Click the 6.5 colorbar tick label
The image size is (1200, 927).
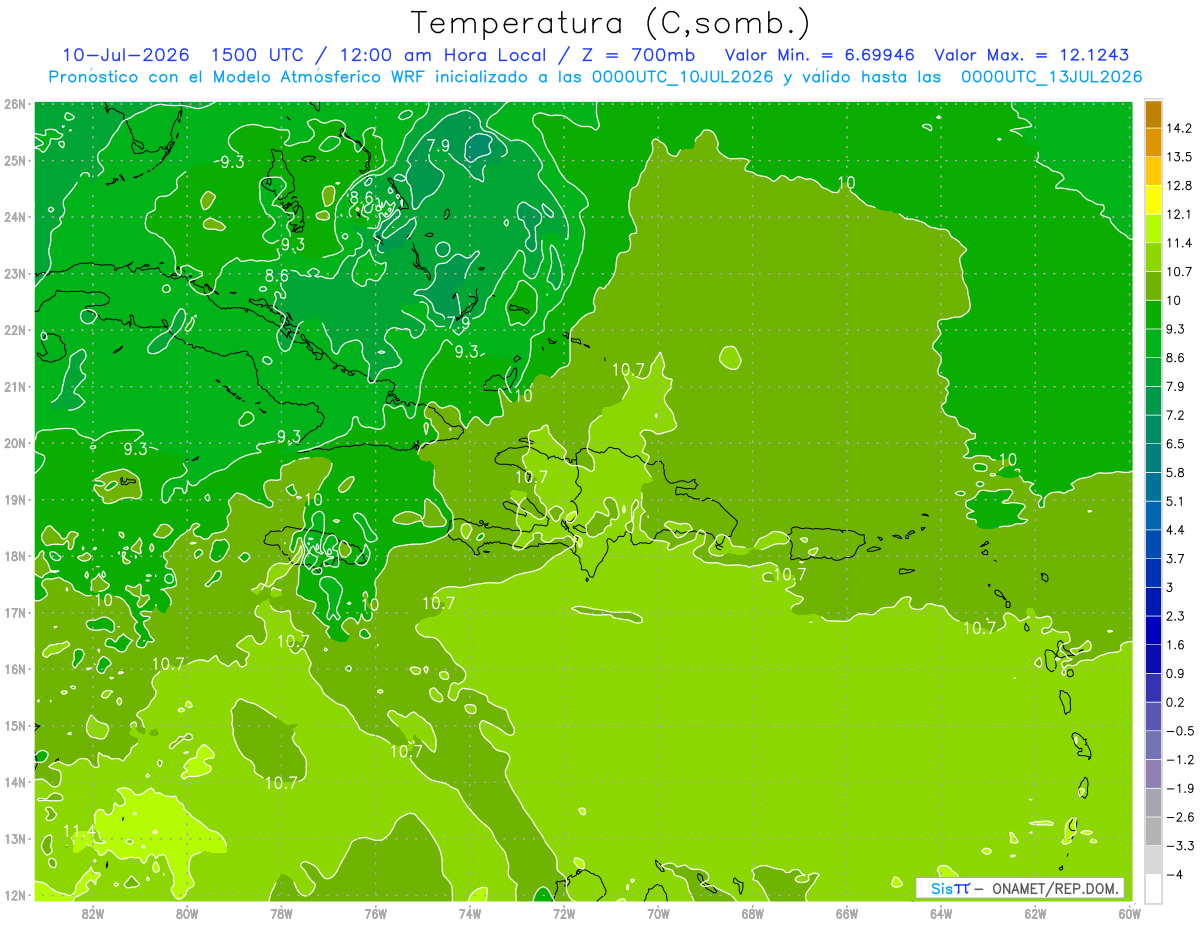pos(1176,444)
